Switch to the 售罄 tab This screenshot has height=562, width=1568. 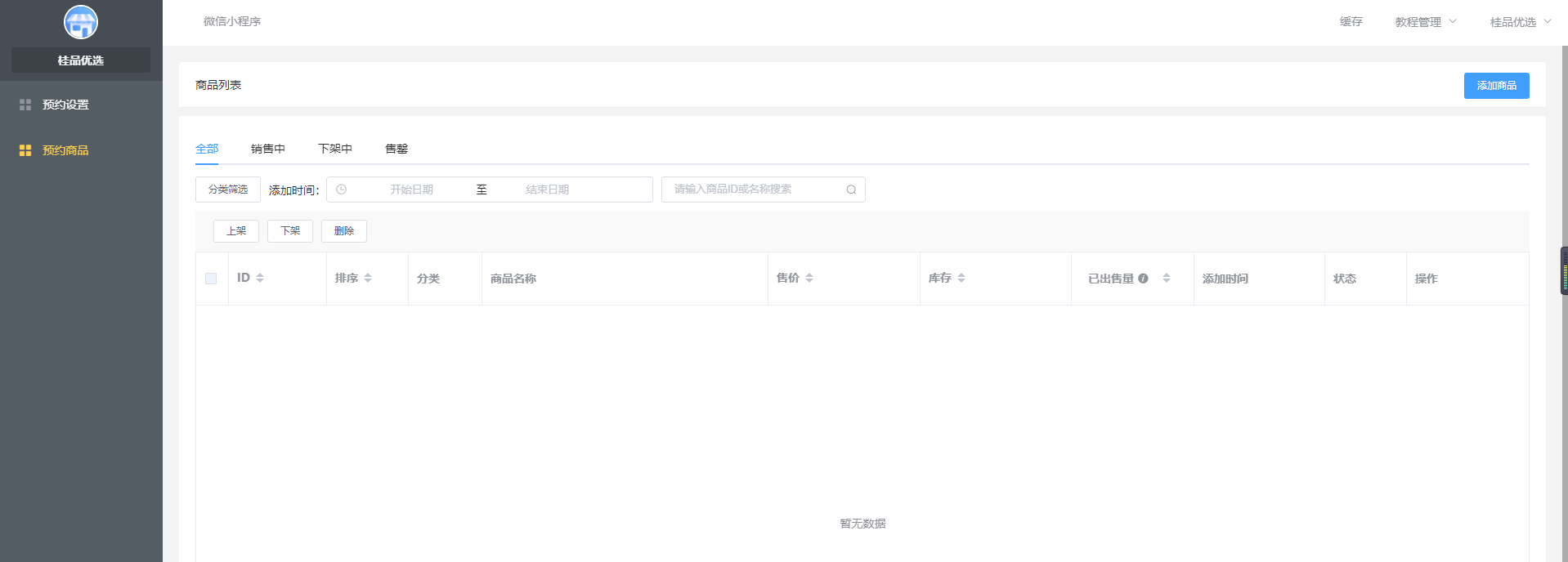396,149
